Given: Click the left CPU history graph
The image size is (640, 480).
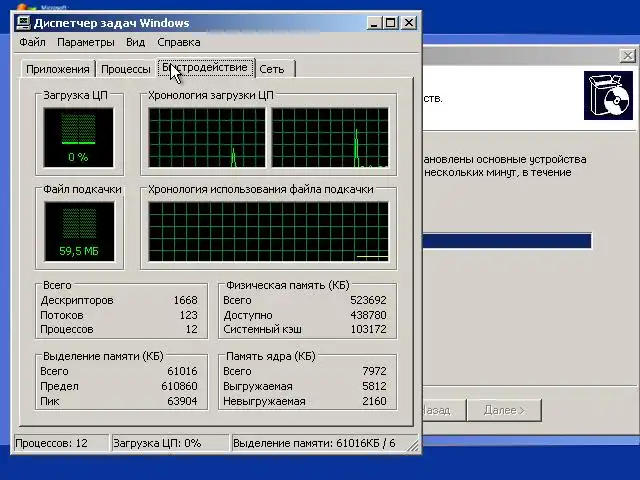Looking at the screenshot, I should pos(207,138).
